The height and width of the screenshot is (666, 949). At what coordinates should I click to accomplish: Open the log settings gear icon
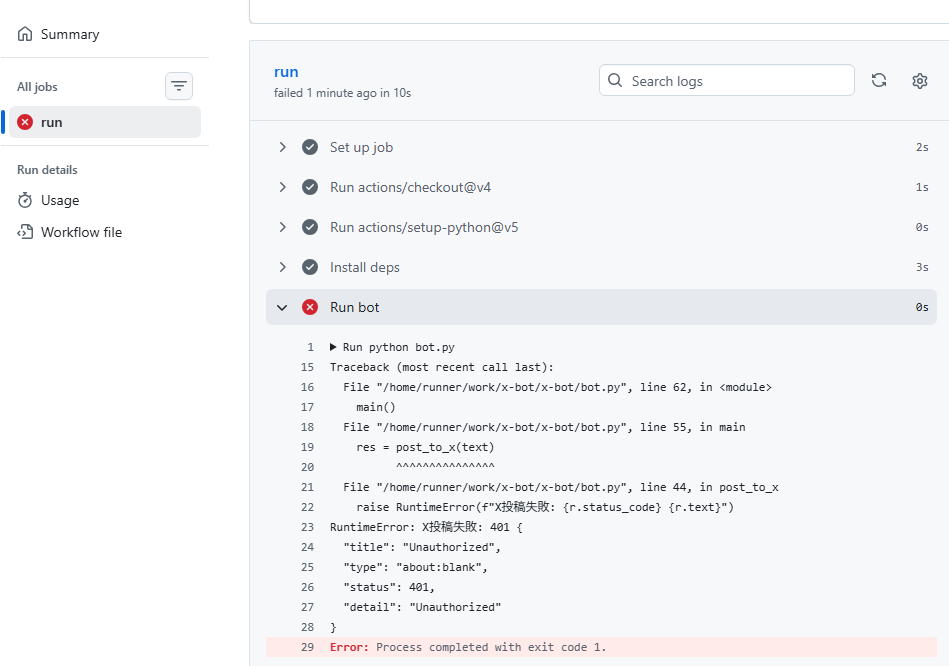(920, 81)
